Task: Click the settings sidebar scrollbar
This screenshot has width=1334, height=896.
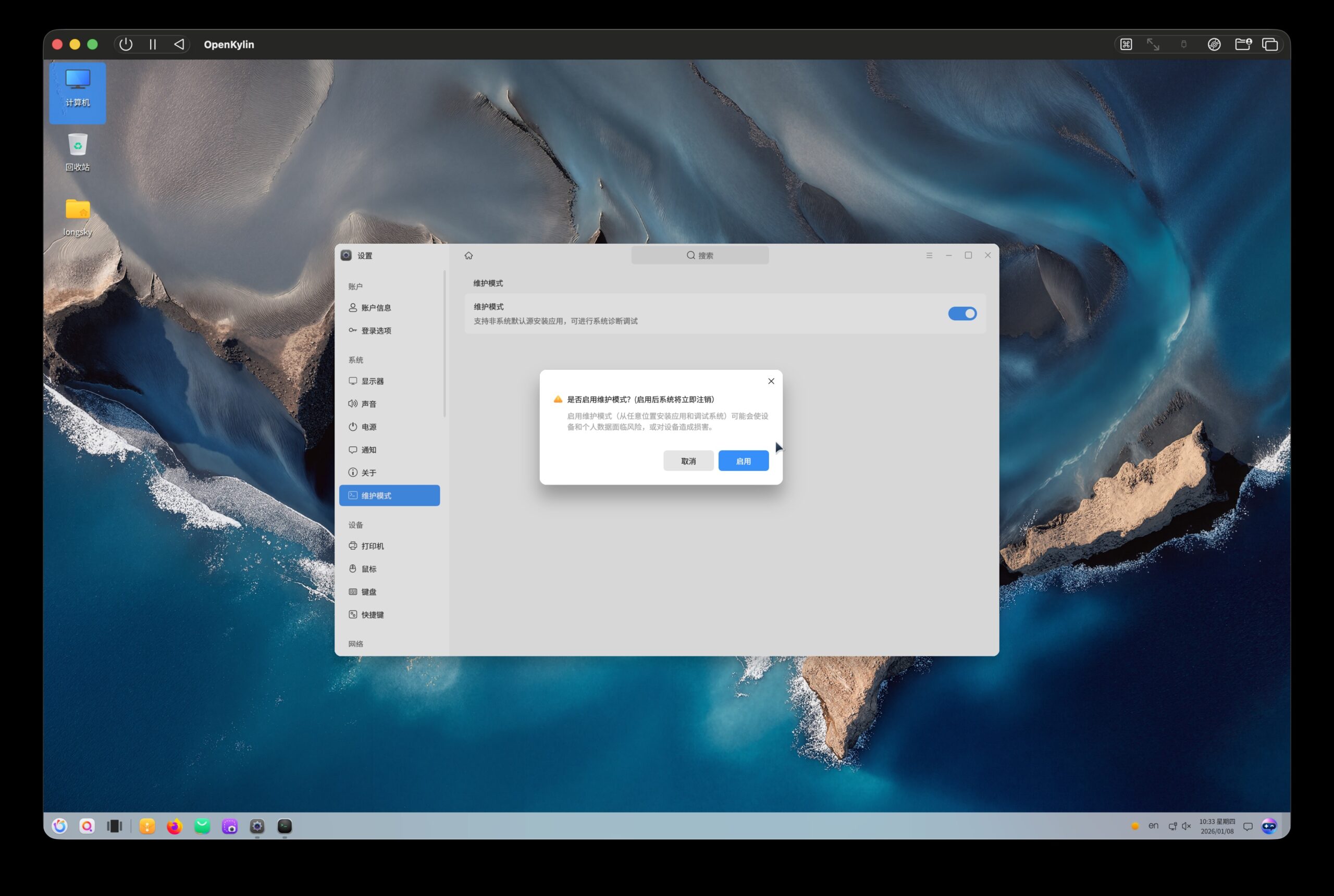Action: click(444, 343)
